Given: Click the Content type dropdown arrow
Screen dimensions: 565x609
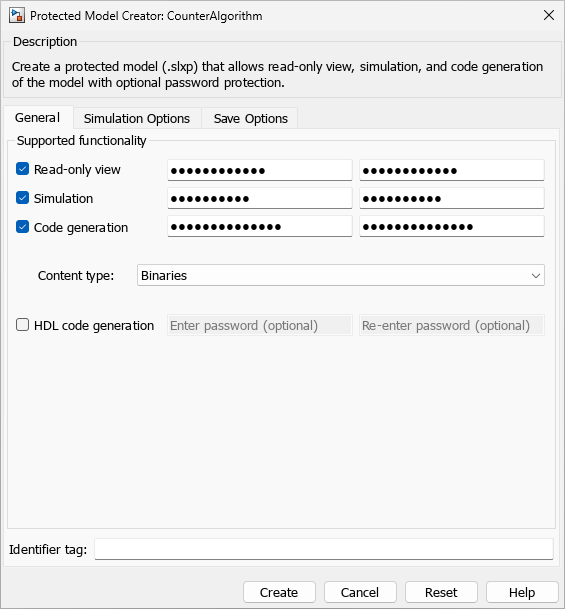Looking at the screenshot, I should [x=536, y=276].
